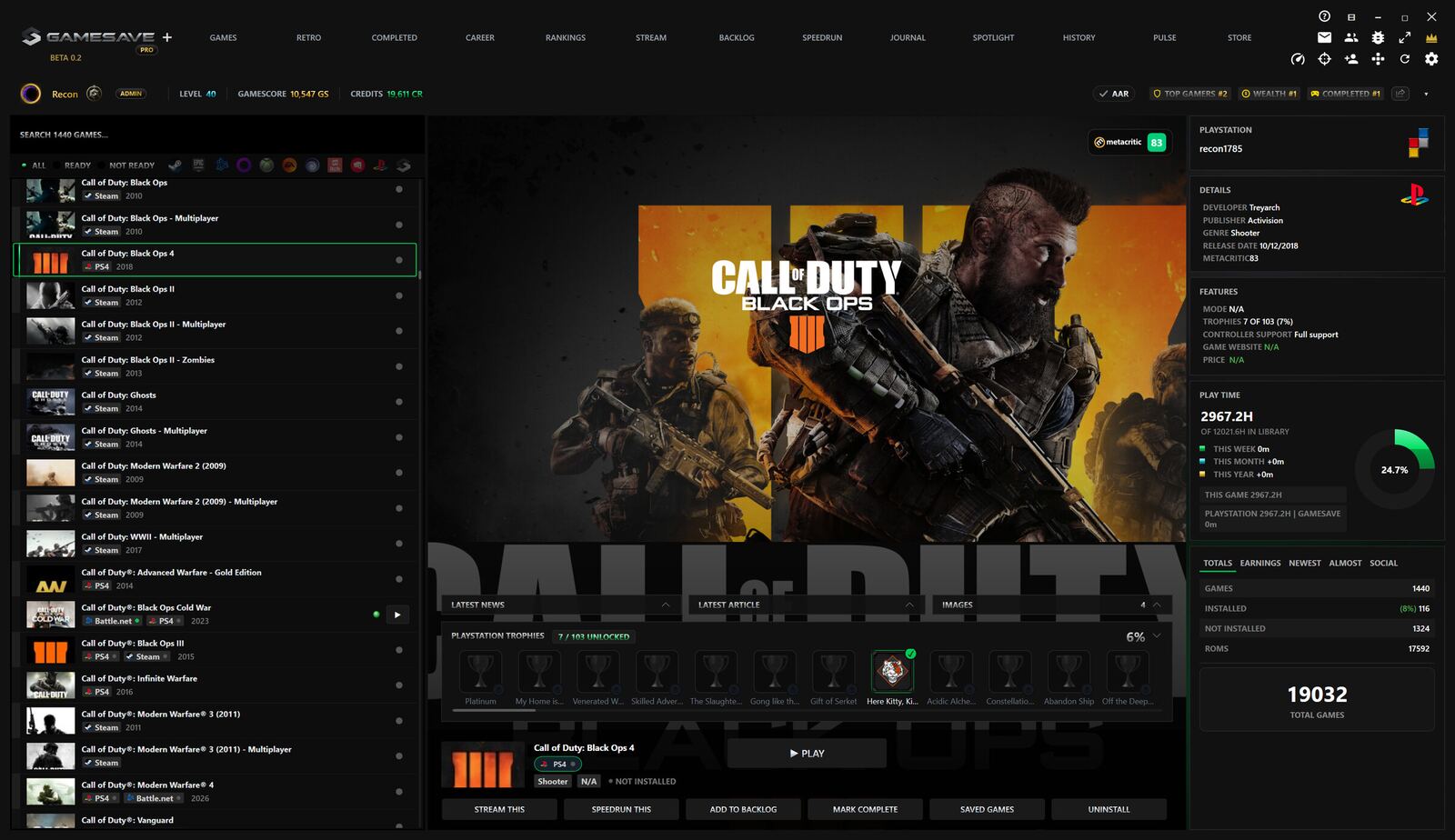The image size is (1455, 840).
Task: Toggle the AAR checkmark option
Action: coord(1114,94)
